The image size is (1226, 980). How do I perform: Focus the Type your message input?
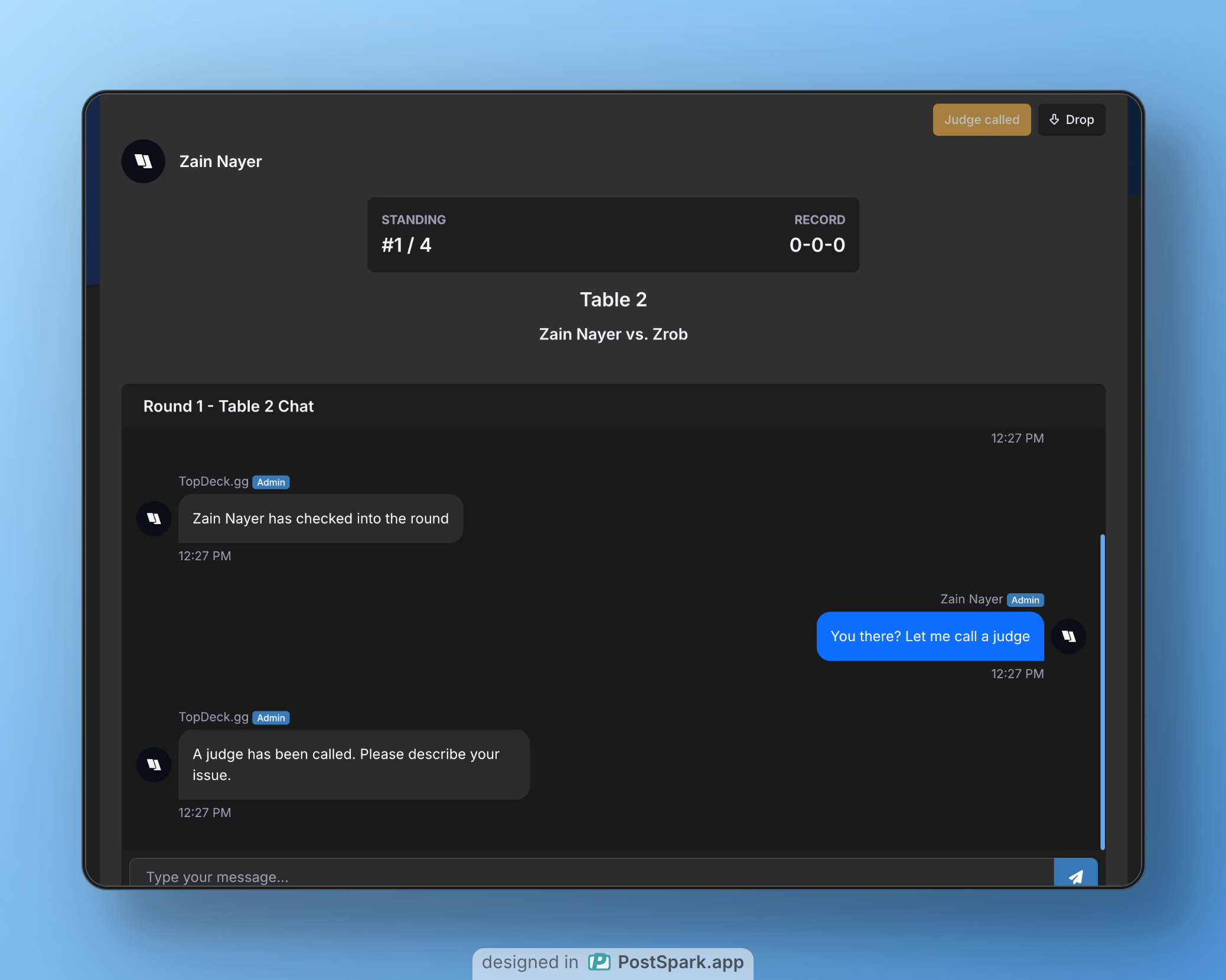pos(591,876)
